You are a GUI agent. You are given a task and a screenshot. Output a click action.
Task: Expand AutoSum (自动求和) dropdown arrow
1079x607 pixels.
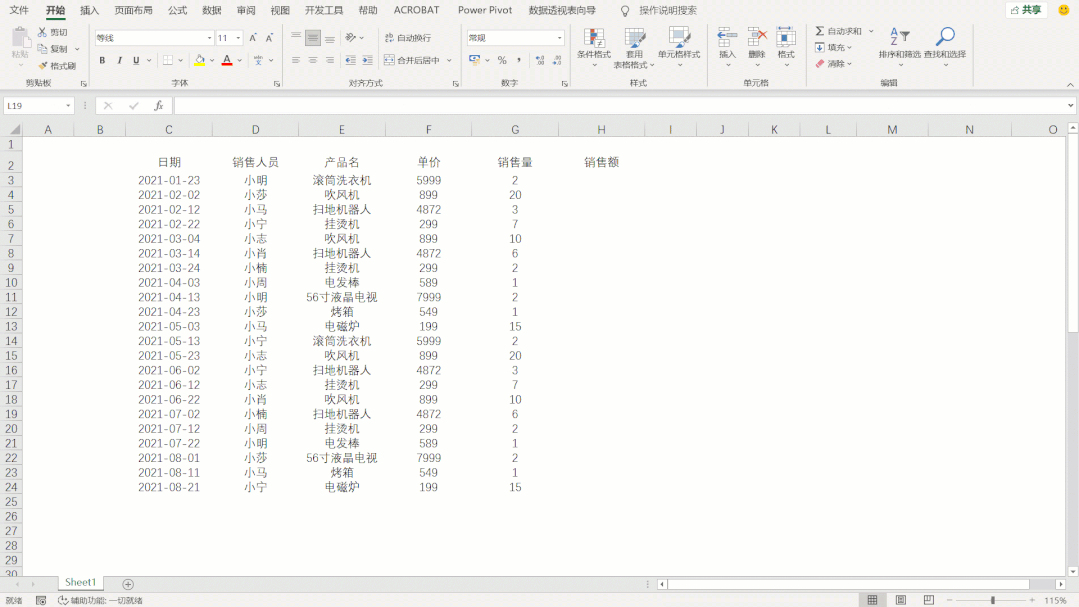click(871, 31)
